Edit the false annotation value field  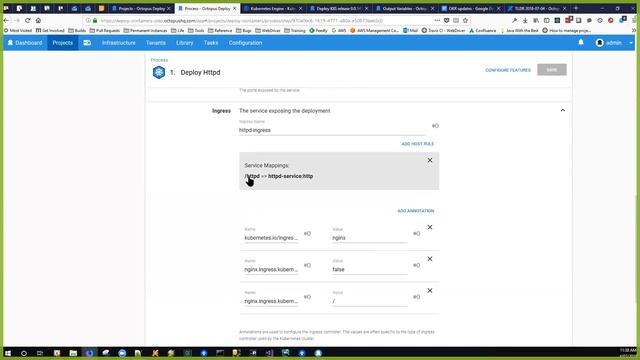tap(369, 270)
